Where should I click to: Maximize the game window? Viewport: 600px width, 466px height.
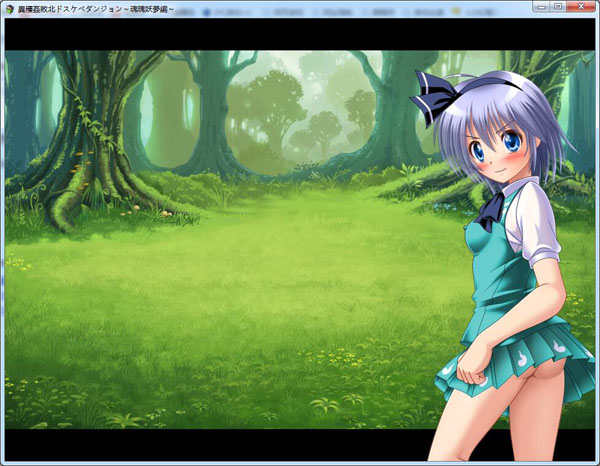(558, 6)
